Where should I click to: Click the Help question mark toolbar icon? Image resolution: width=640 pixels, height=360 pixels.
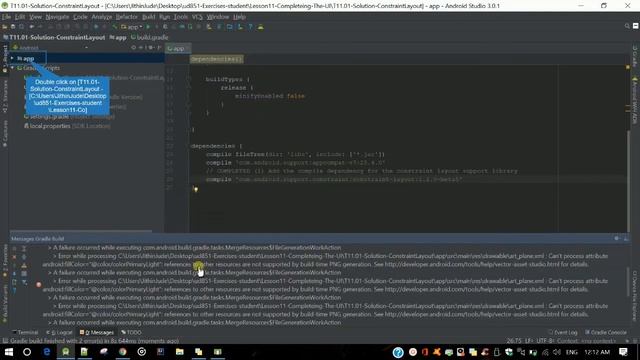point(250,27)
